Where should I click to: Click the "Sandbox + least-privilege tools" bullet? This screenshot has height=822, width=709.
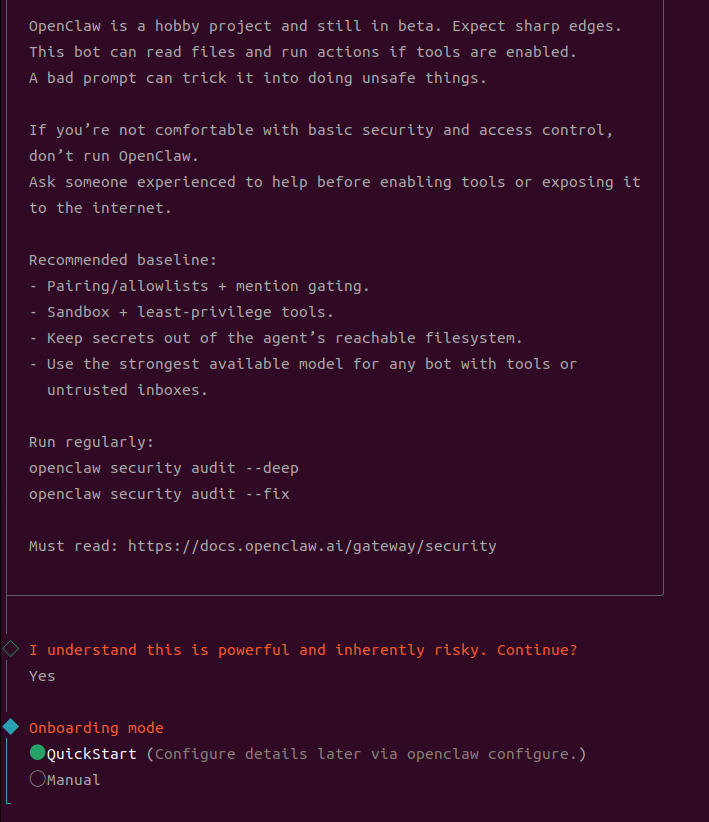(181, 312)
